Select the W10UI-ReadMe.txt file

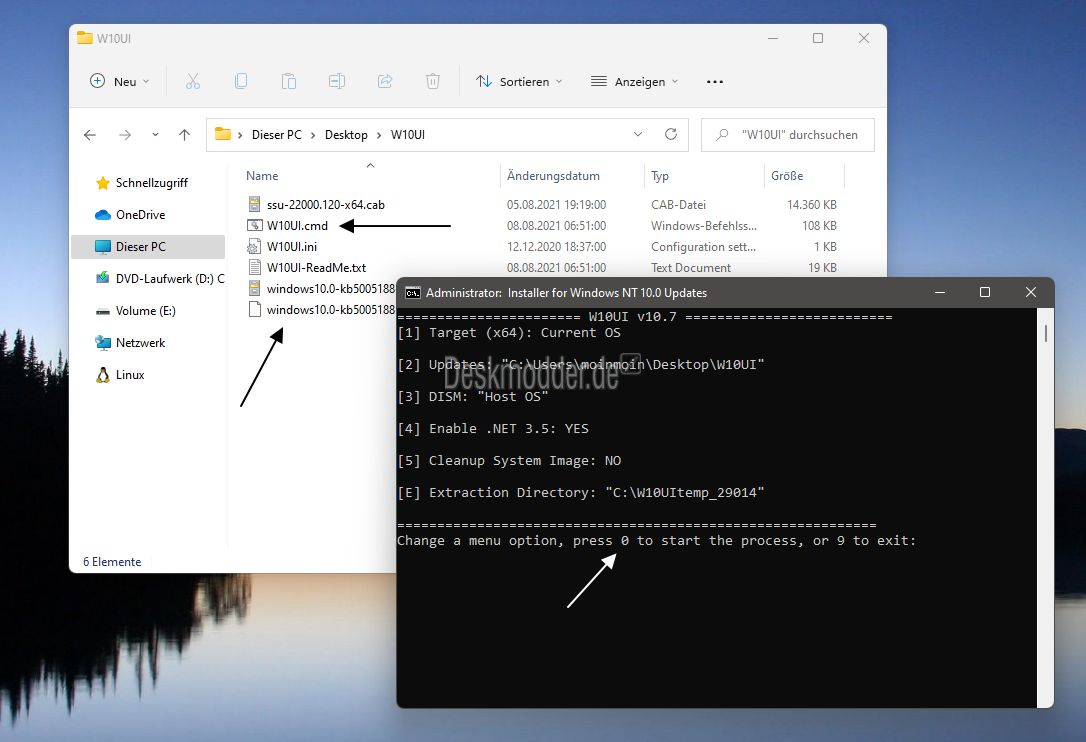[x=317, y=267]
